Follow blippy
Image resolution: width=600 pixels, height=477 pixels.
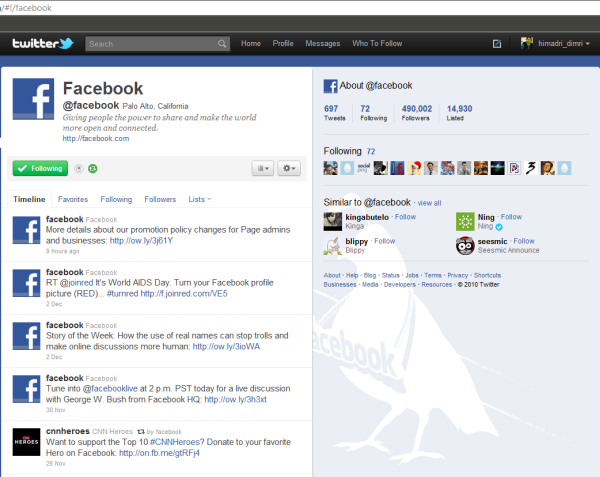click(x=385, y=241)
